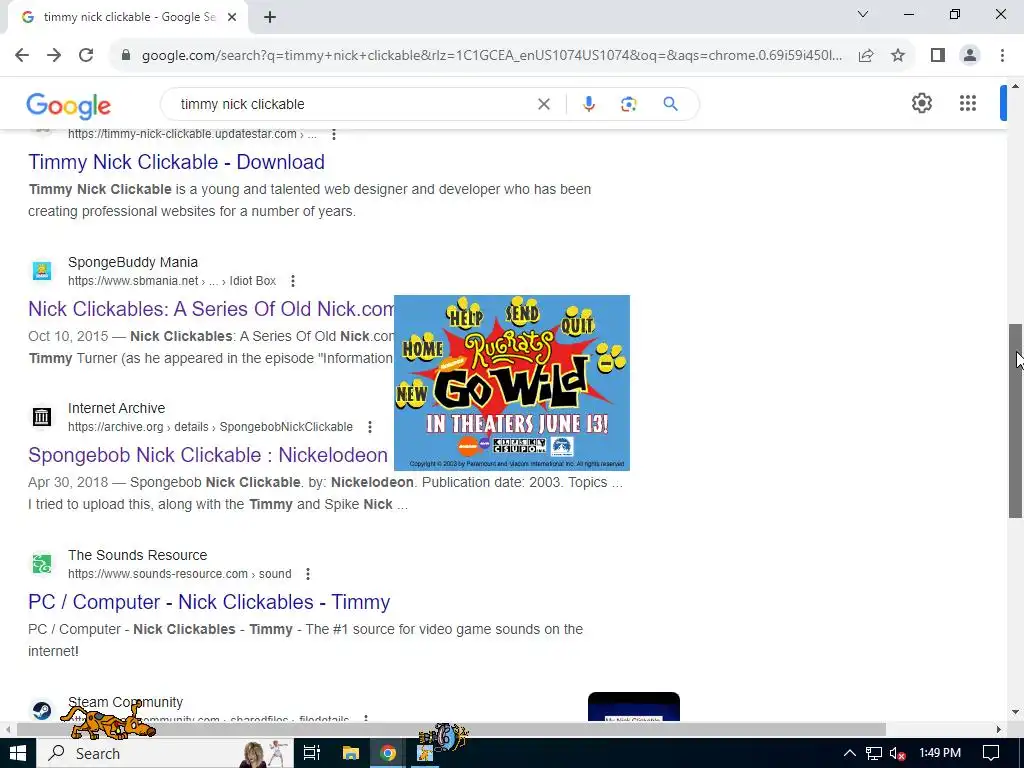Open Spongebob Nick Clickable : Nickelodeon result
Screen dimensions: 1024x768
pos(208,455)
